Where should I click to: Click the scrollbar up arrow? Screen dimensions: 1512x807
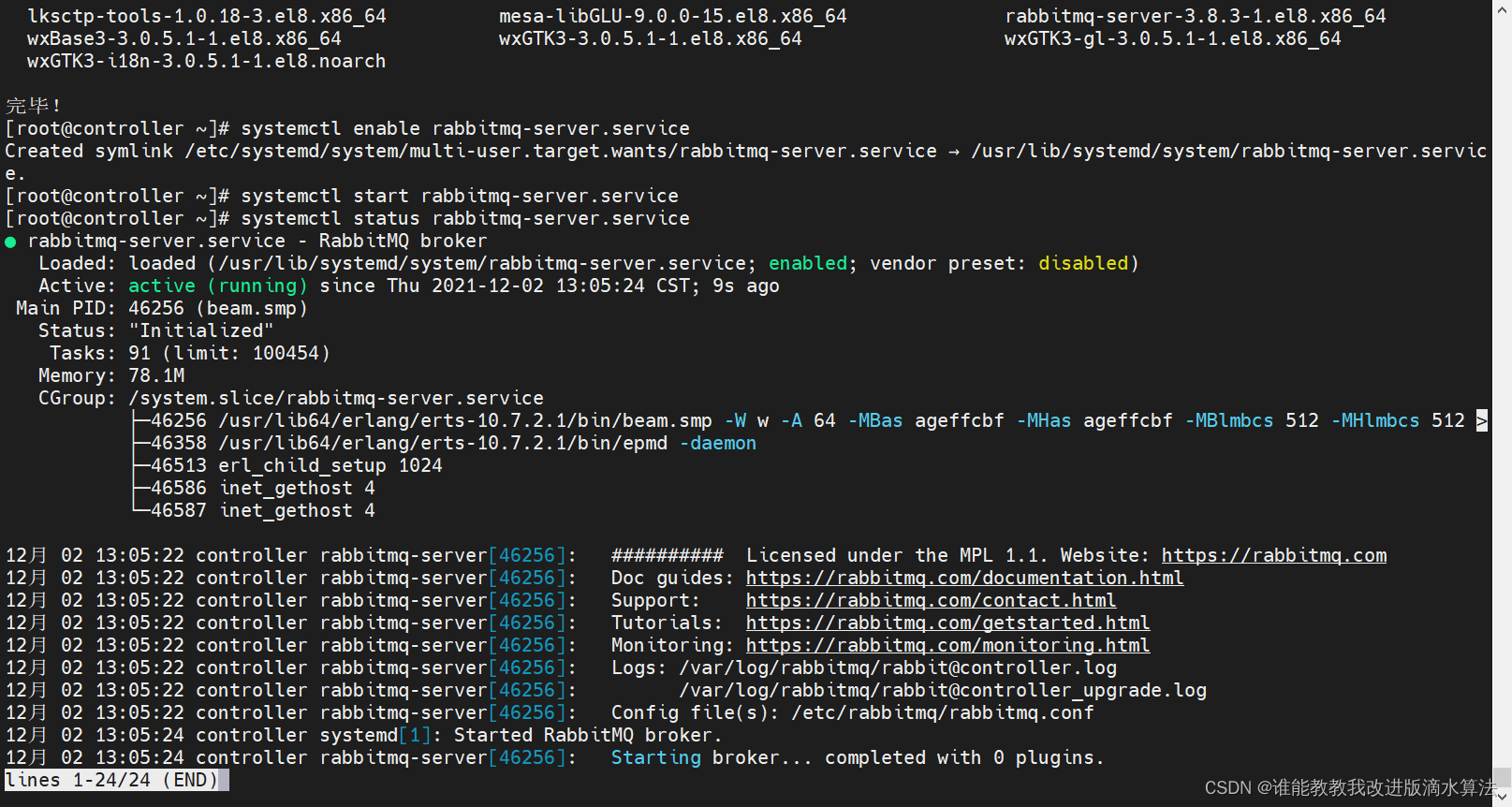click(x=1502, y=7)
